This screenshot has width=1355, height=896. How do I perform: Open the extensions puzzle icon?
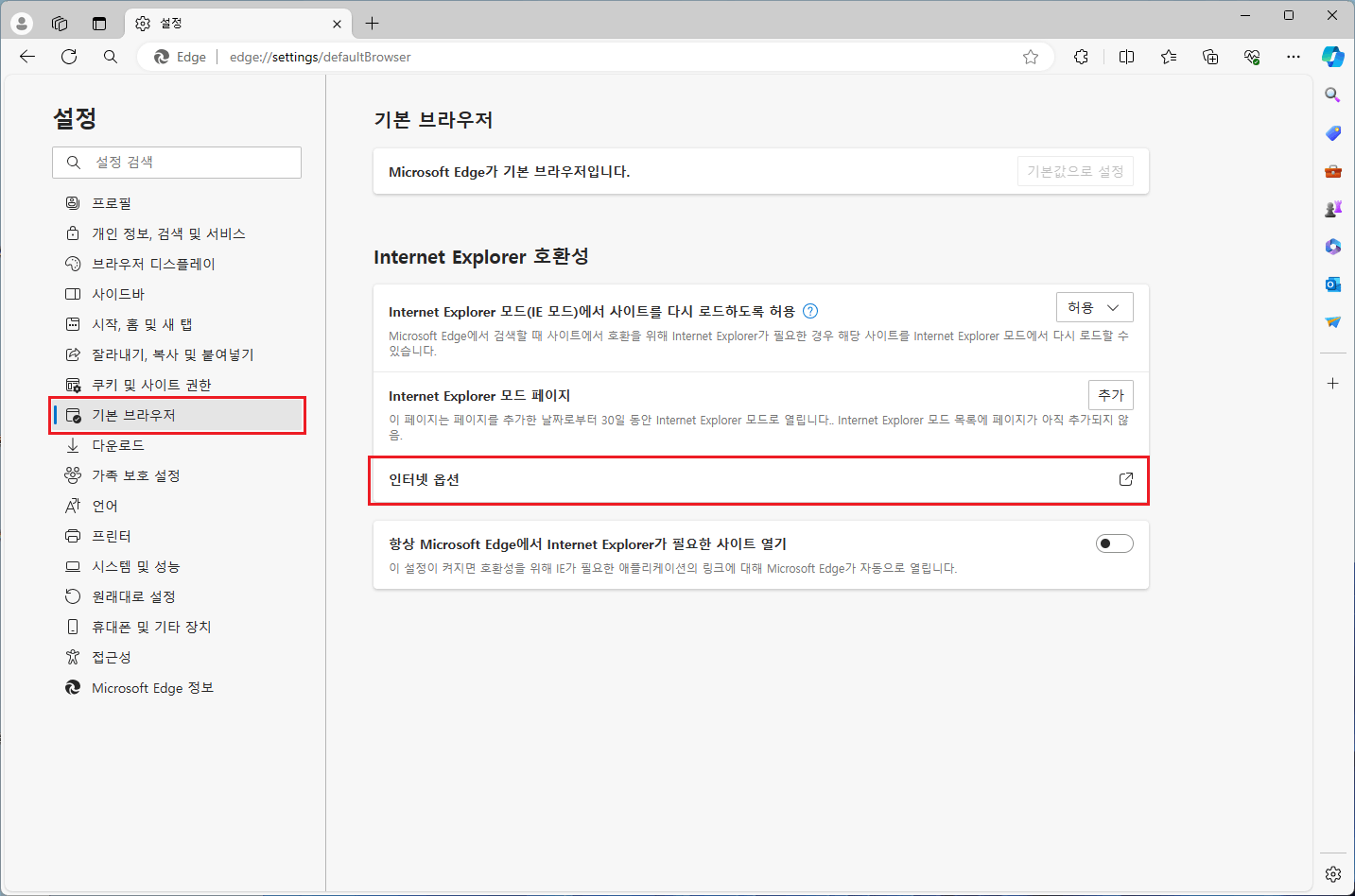click(x=1082, y=57)
